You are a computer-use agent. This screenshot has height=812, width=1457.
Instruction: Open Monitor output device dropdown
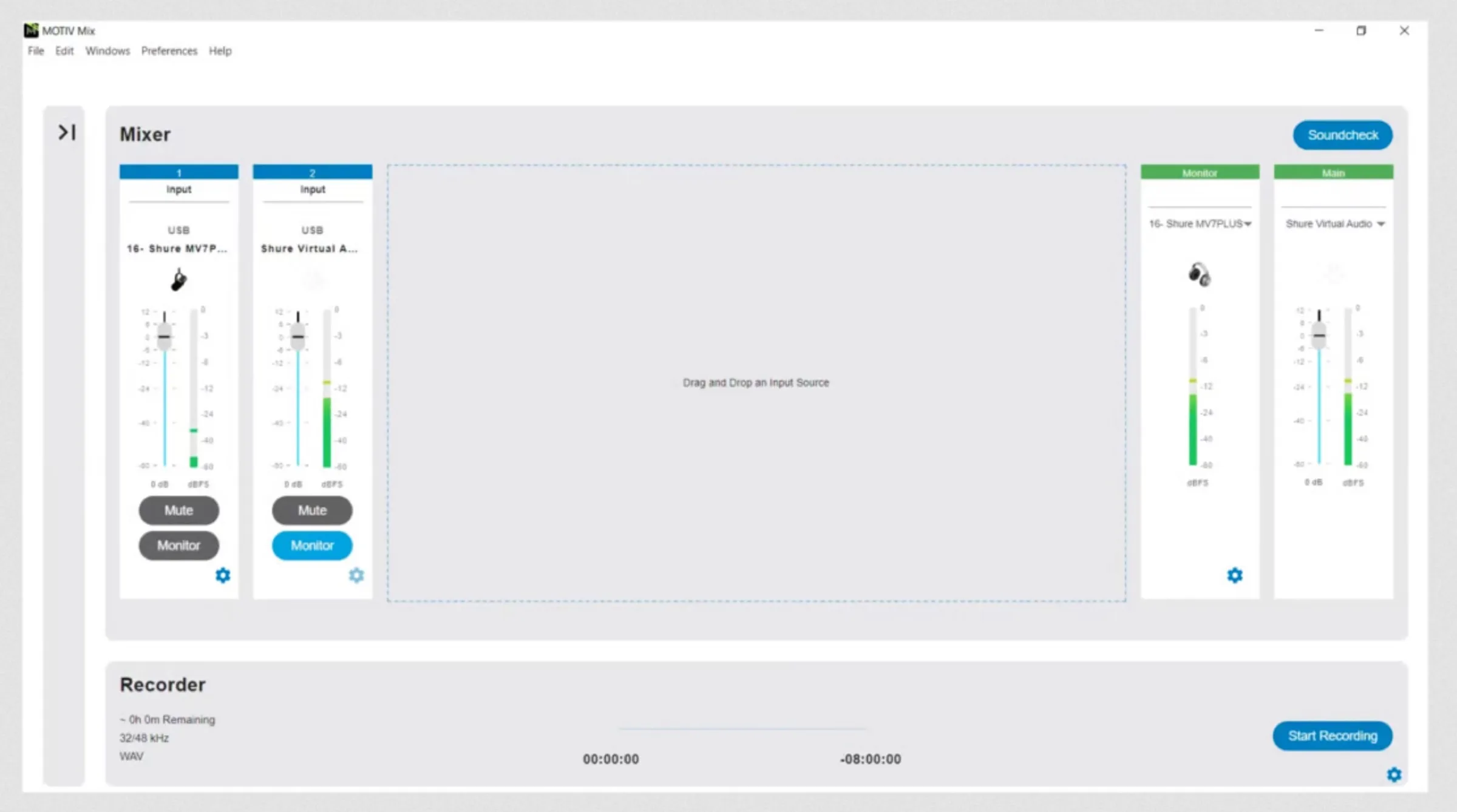point(1200,224)
